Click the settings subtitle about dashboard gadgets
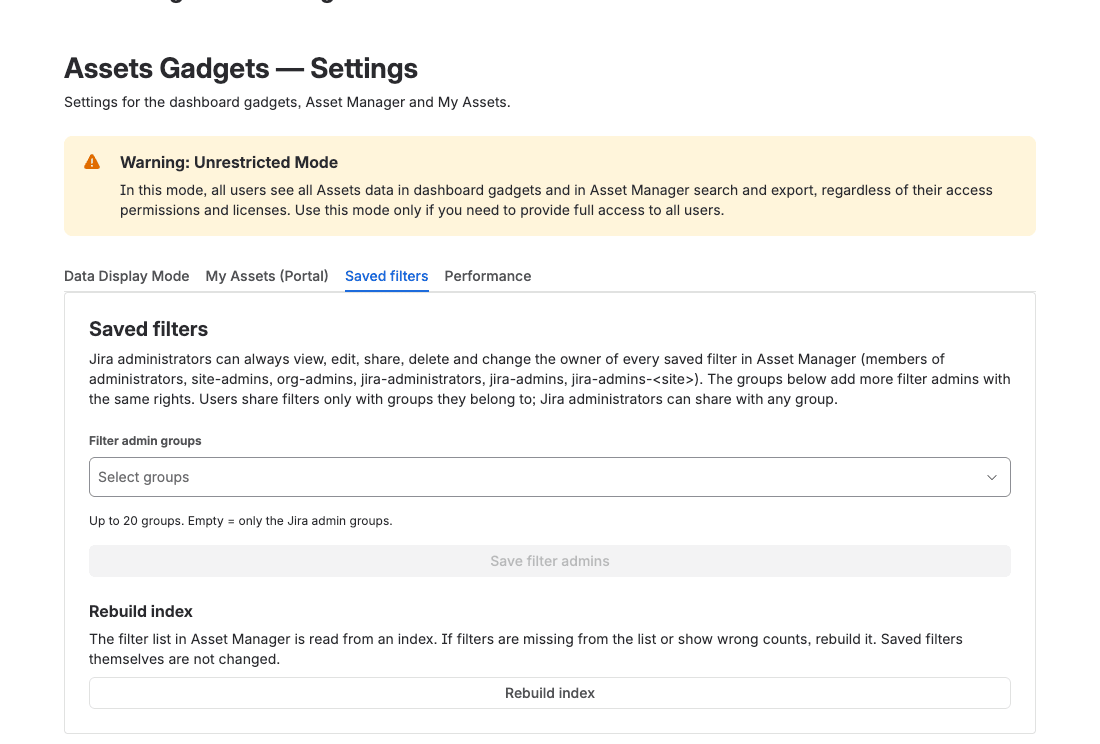The image size is (1100, 744). (287, 102)
